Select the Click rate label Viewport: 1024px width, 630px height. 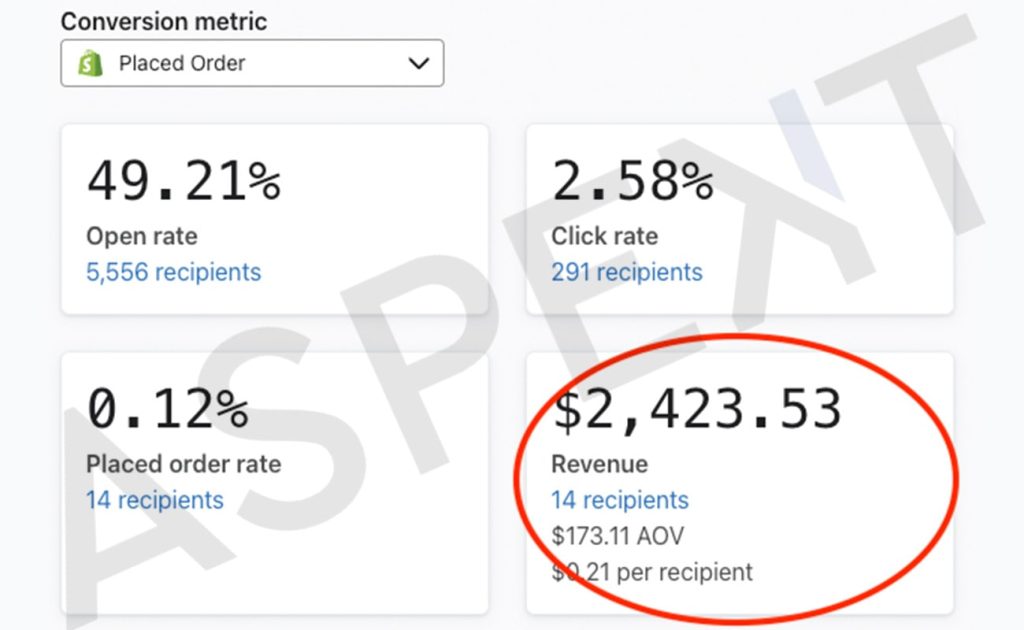[x=604, y=236]
